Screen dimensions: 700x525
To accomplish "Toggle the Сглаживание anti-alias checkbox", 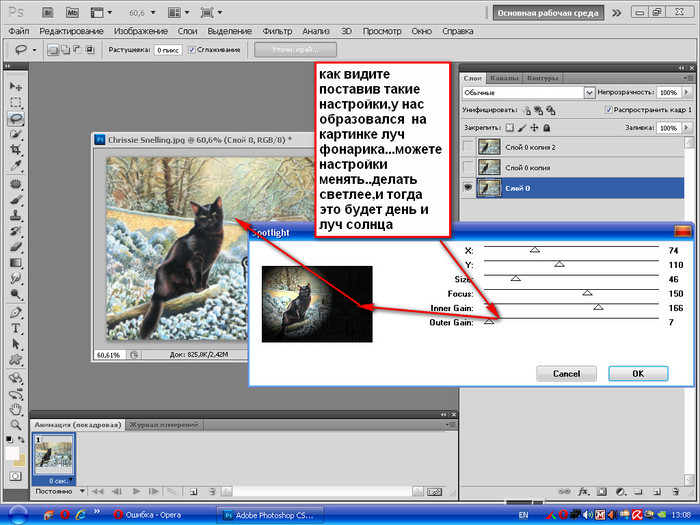I will click(x=192, y=50).
